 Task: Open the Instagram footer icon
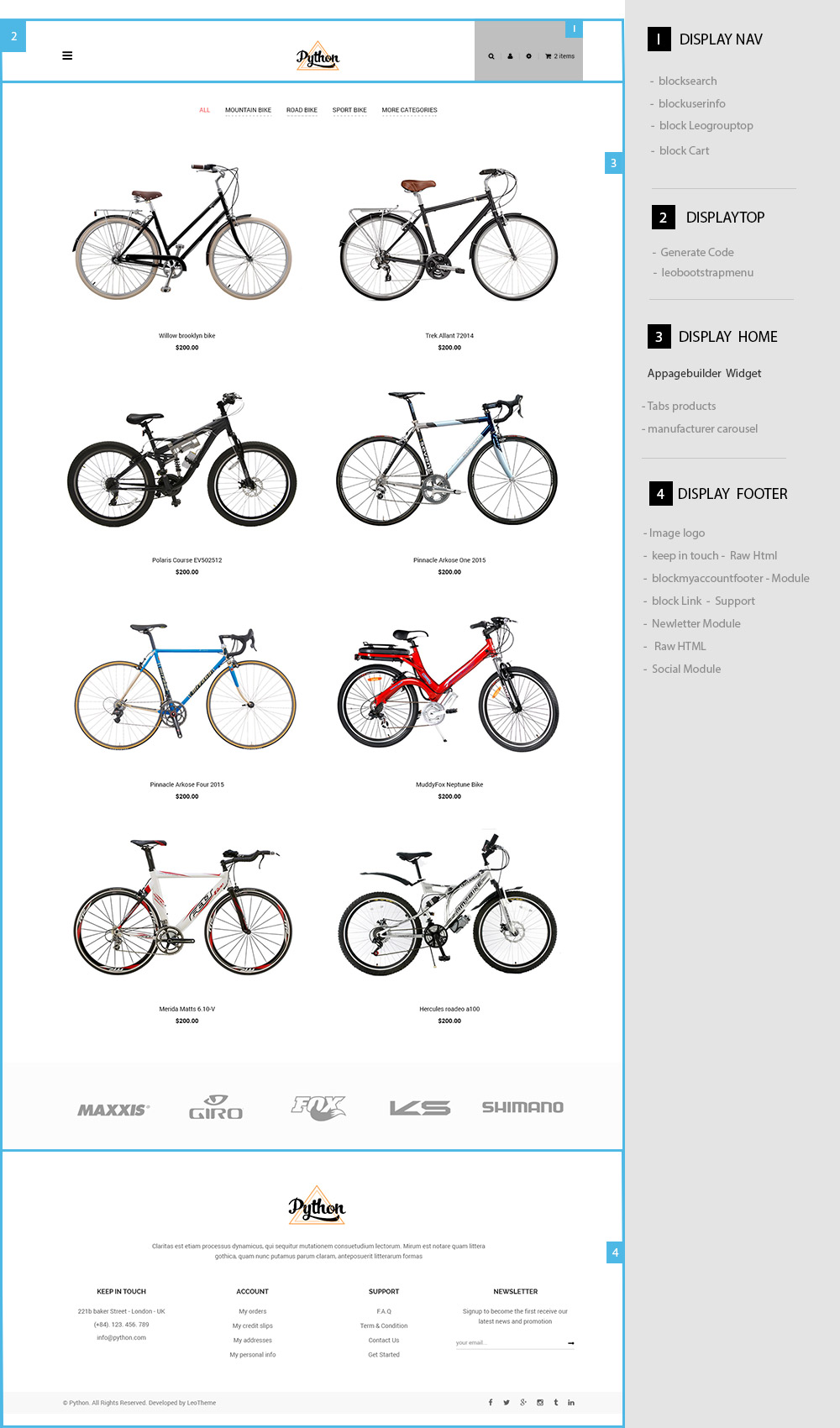[x=540, y=1402]
